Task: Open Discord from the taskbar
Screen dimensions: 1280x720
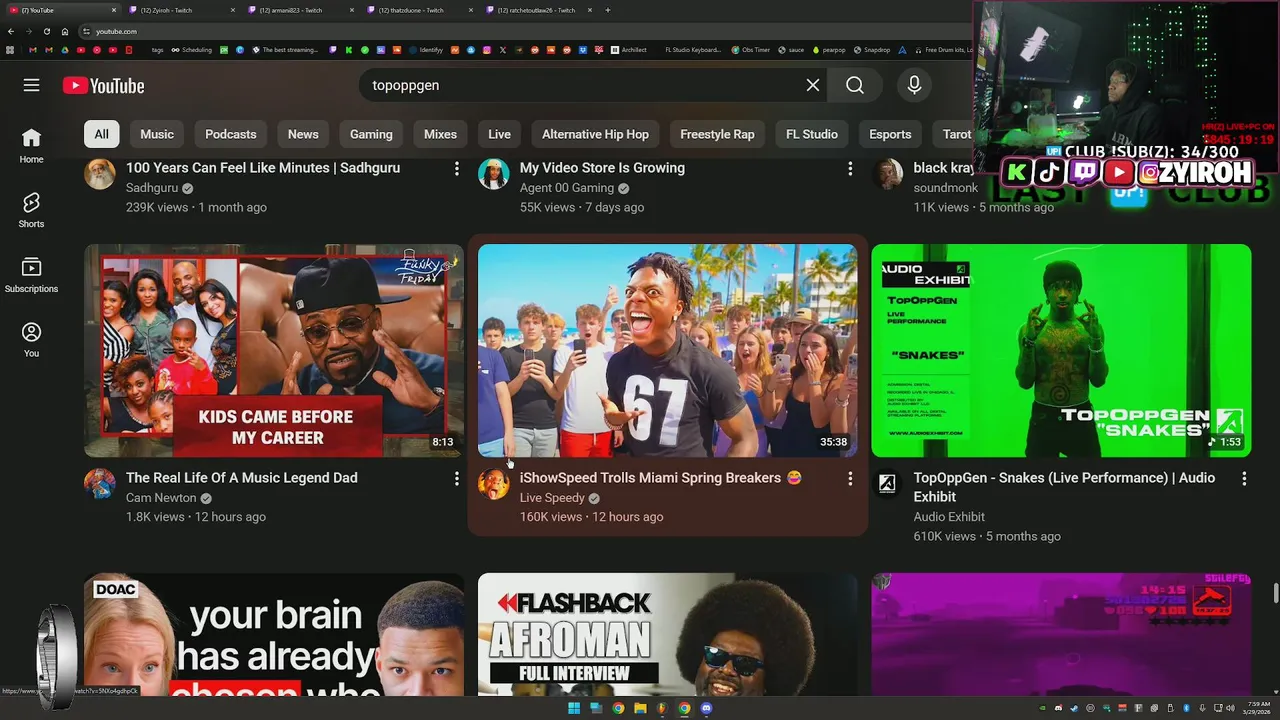Action: (706, 708)
